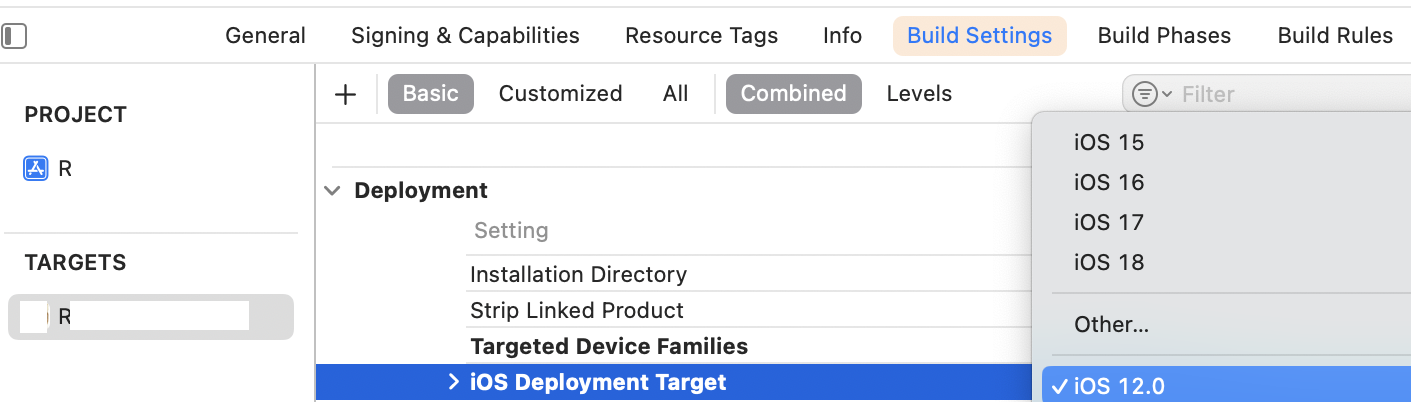Select the Combined view mode
The height and width of the screenshot is (402, 1411).
point(794,94)
